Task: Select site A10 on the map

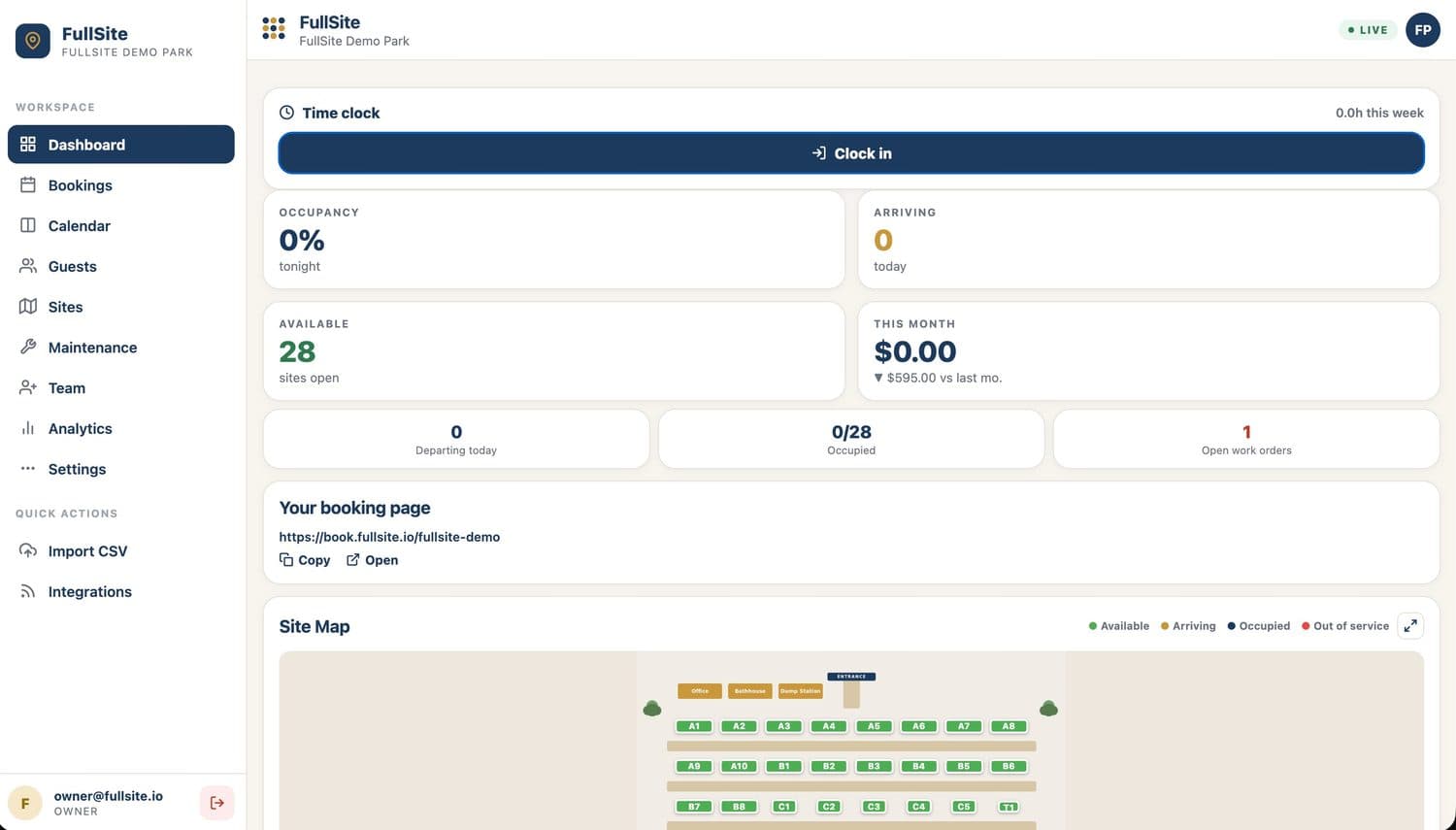Action: tap(739, 766)
